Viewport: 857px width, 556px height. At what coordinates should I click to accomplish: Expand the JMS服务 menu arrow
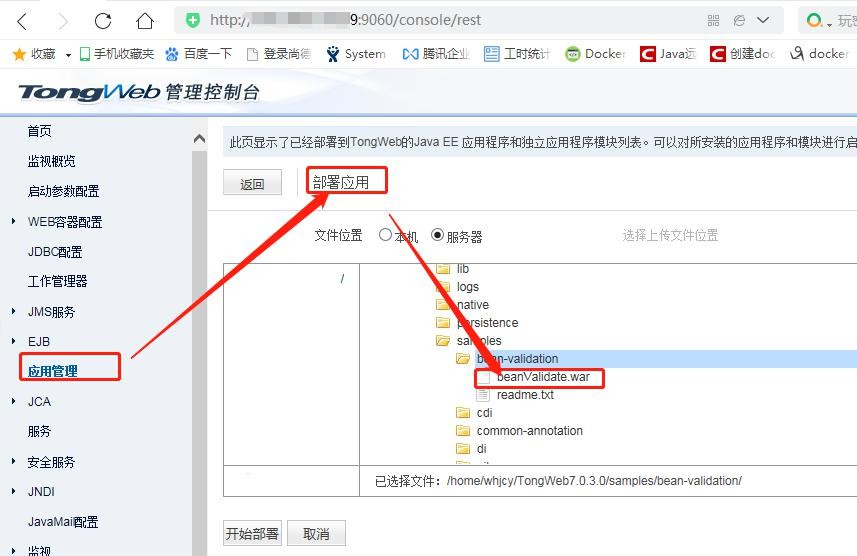point(14,311)
